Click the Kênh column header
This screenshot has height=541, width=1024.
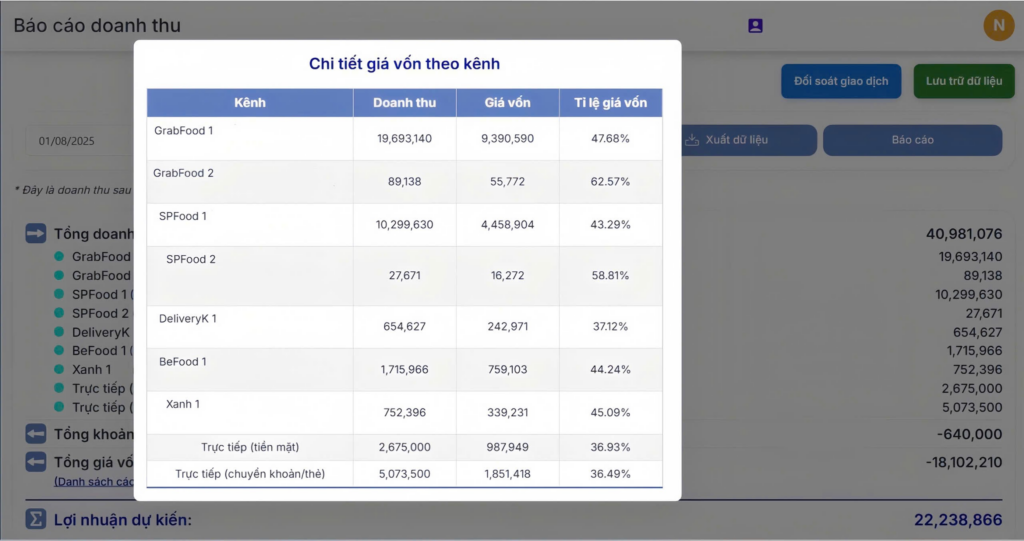[250, 103]
